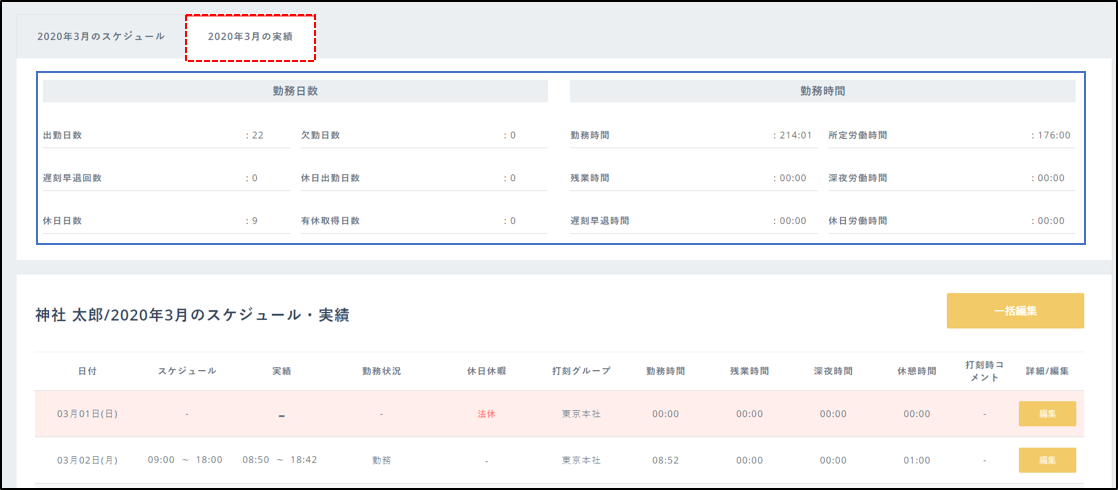Click the 深夜時間 column header
The image size is (1118, 490).
pyautogui.click(x=833, y=371)
